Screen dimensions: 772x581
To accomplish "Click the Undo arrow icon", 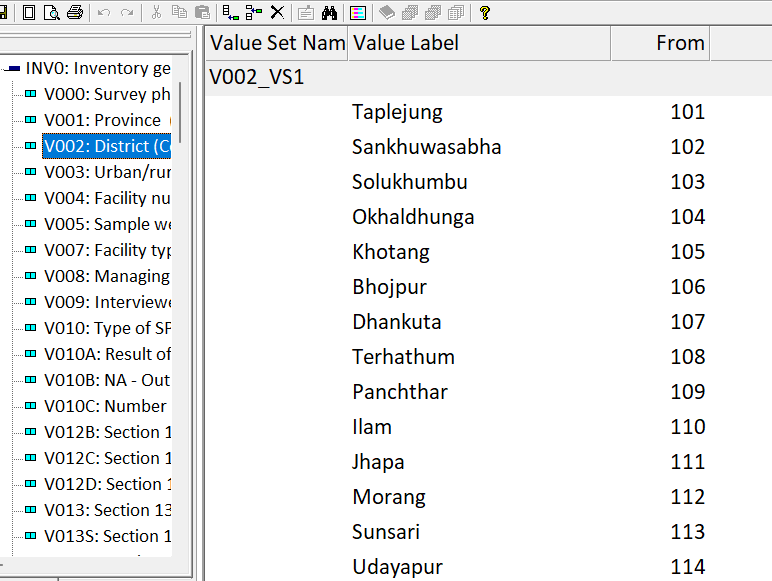I will coord(104,12).
